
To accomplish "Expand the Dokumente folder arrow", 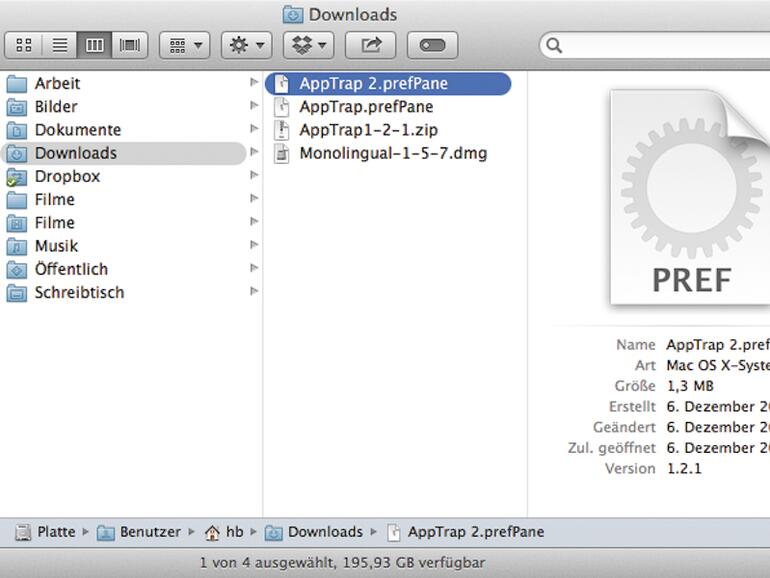I will [x=254, y=129].
